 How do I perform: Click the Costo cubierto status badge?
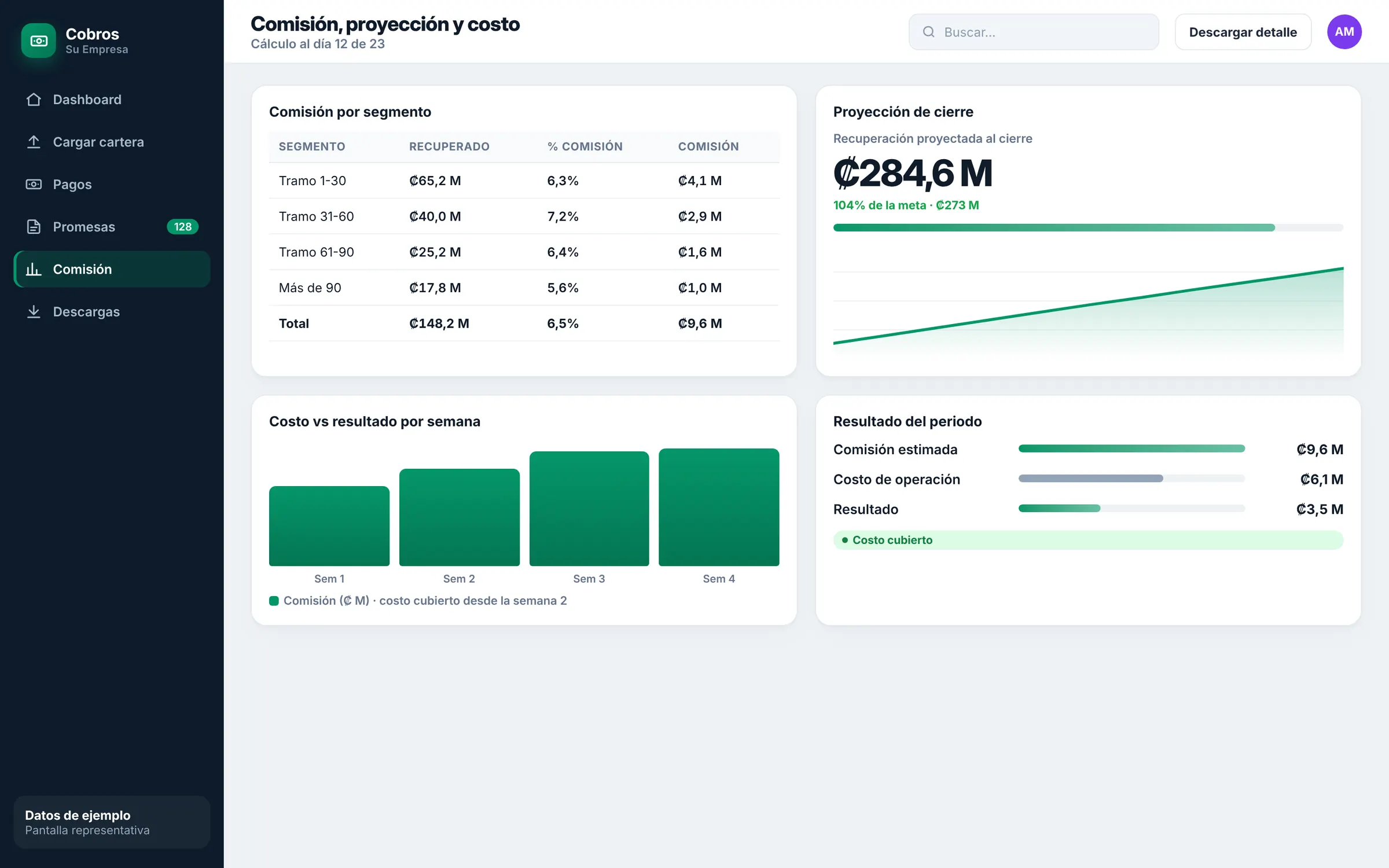tap(1088, 540)
